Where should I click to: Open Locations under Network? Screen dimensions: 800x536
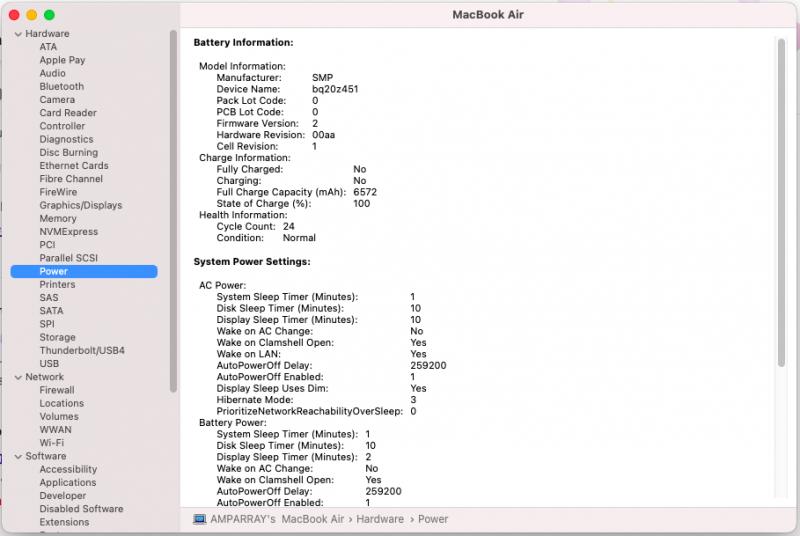point(61,404)
